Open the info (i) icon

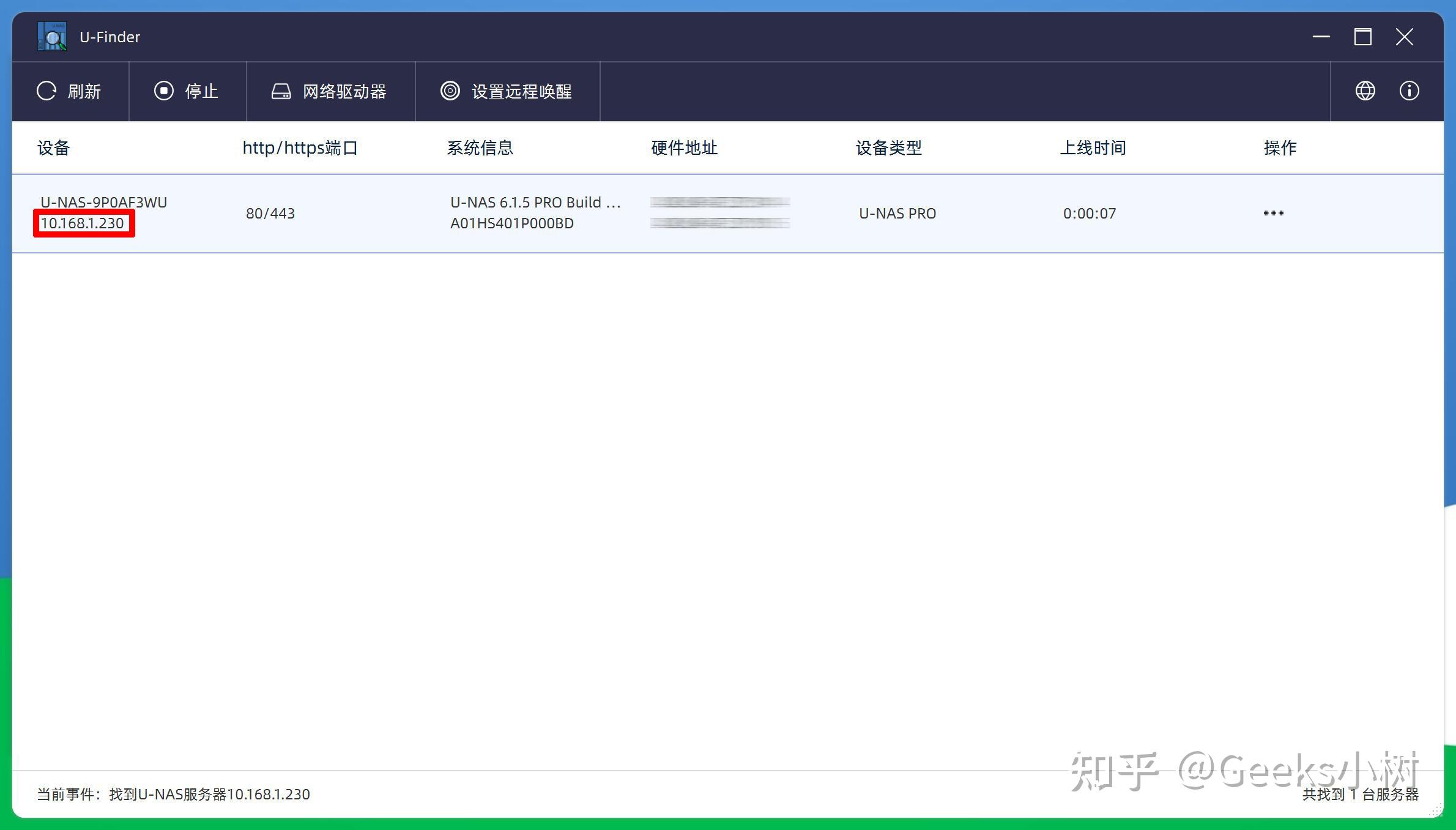(1409, 91)
